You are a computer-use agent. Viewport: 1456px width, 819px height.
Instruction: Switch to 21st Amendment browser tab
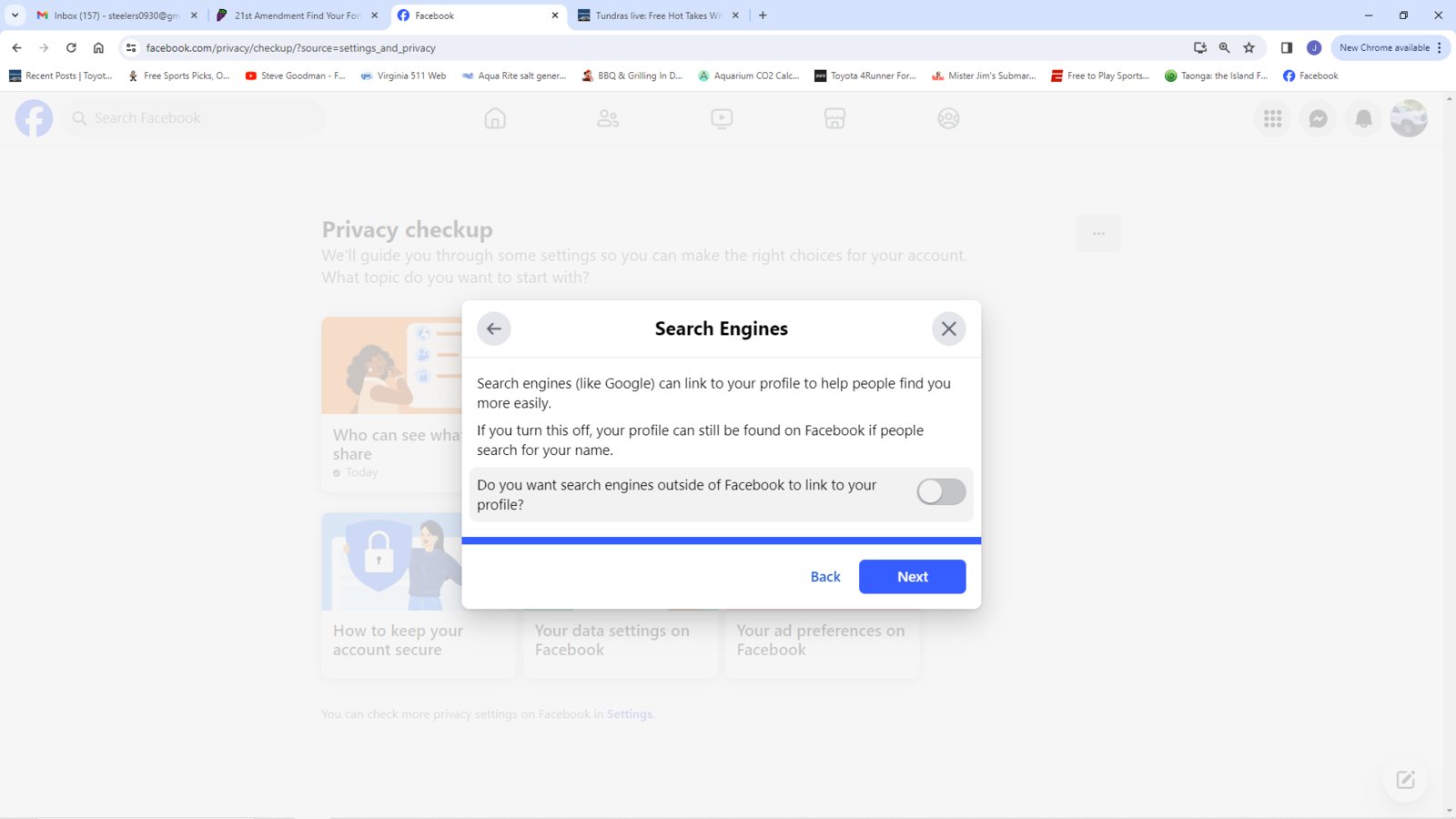tap(298, 15)
